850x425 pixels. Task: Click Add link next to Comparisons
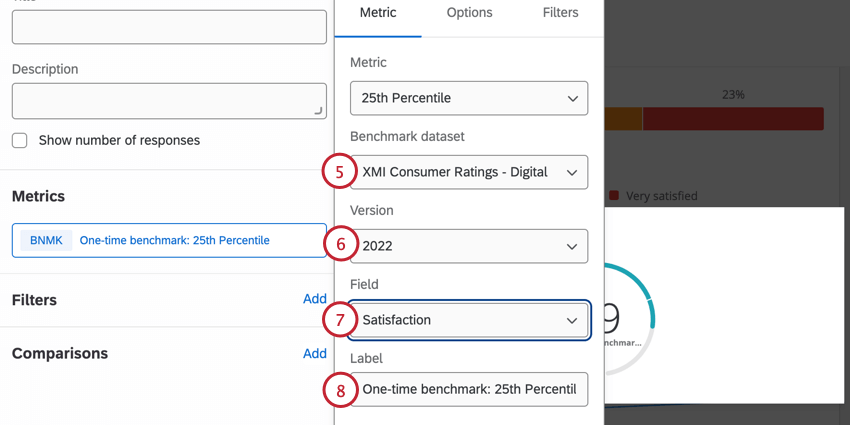314,353
